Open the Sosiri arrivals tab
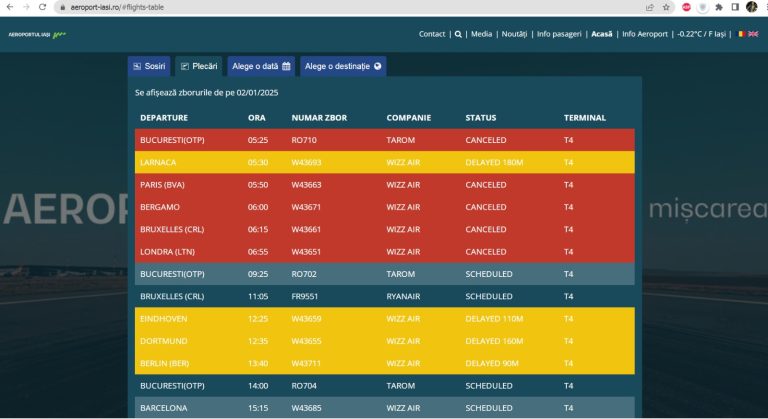The image size is (768, 419). (149, 66)
